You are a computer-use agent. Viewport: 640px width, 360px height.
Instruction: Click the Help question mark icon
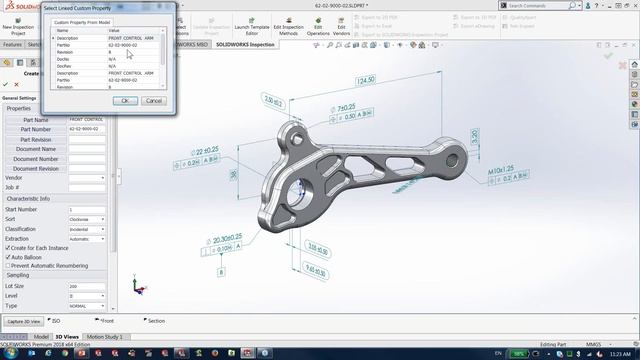pos(596,6)
